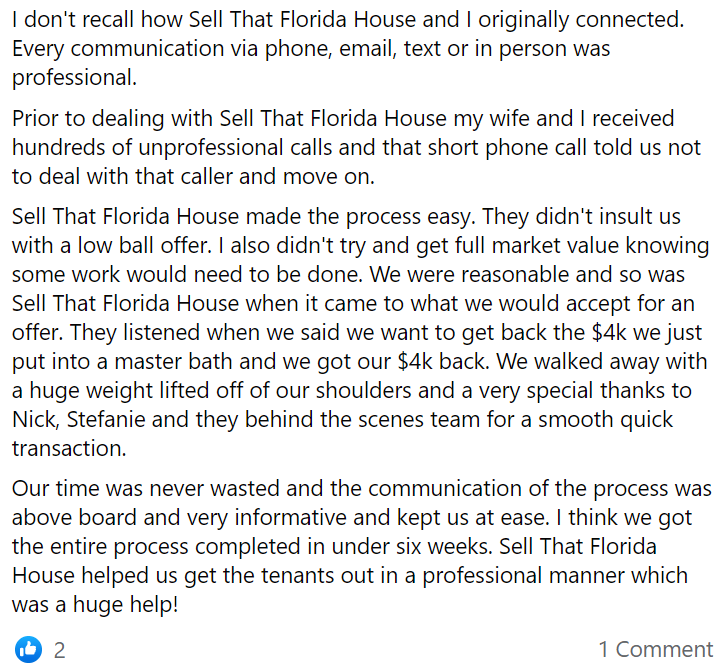The width and height of the screenshot is (720, 671).
Task: Click the final words 'was a huge help!'
Action: (95, 604)
